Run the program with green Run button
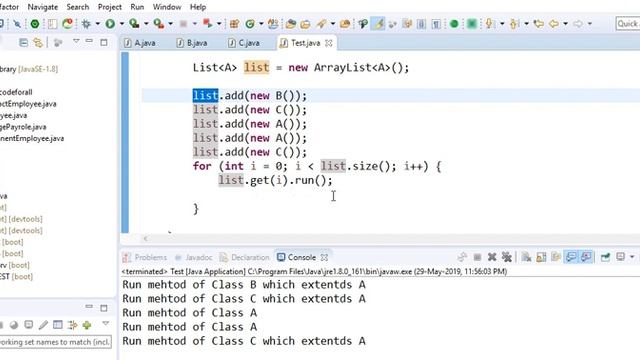The width and height of the screenshot is (640, 360). [x=110, y=24]
